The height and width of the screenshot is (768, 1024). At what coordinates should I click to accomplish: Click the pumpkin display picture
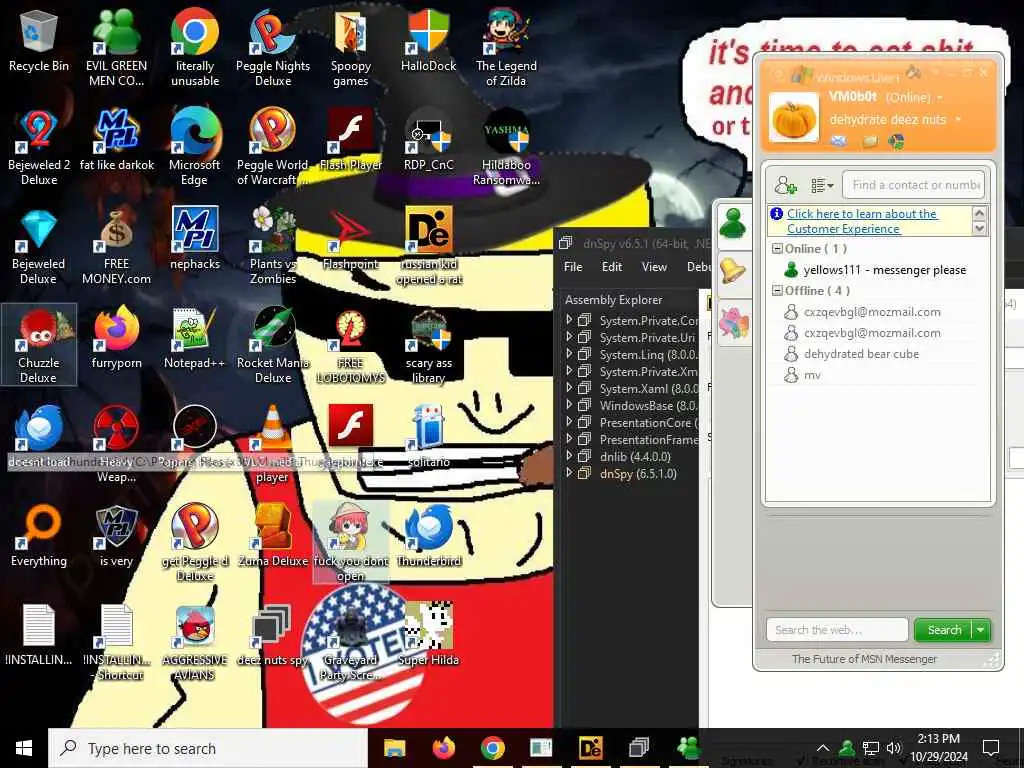(793, 118)
